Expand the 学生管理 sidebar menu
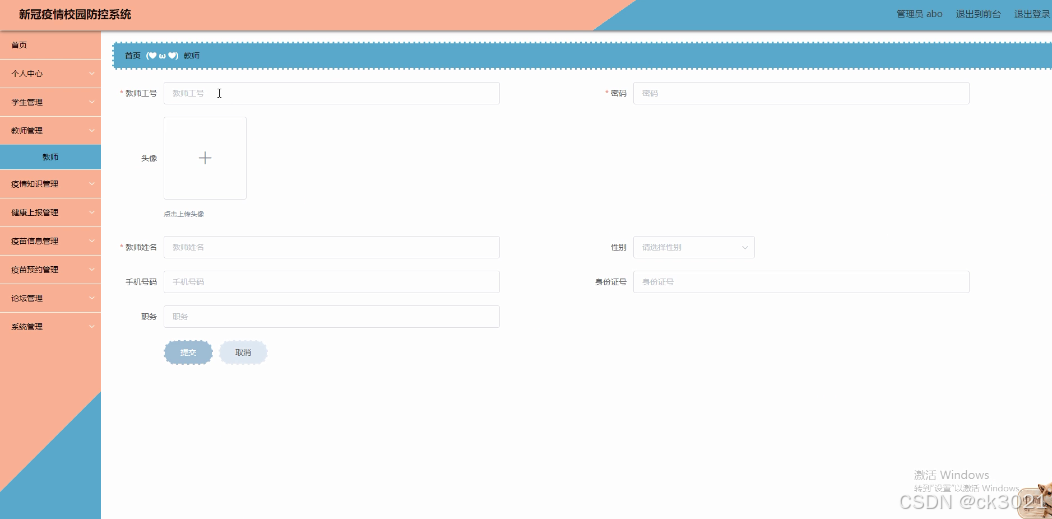1052x519 pixels. 50,103
